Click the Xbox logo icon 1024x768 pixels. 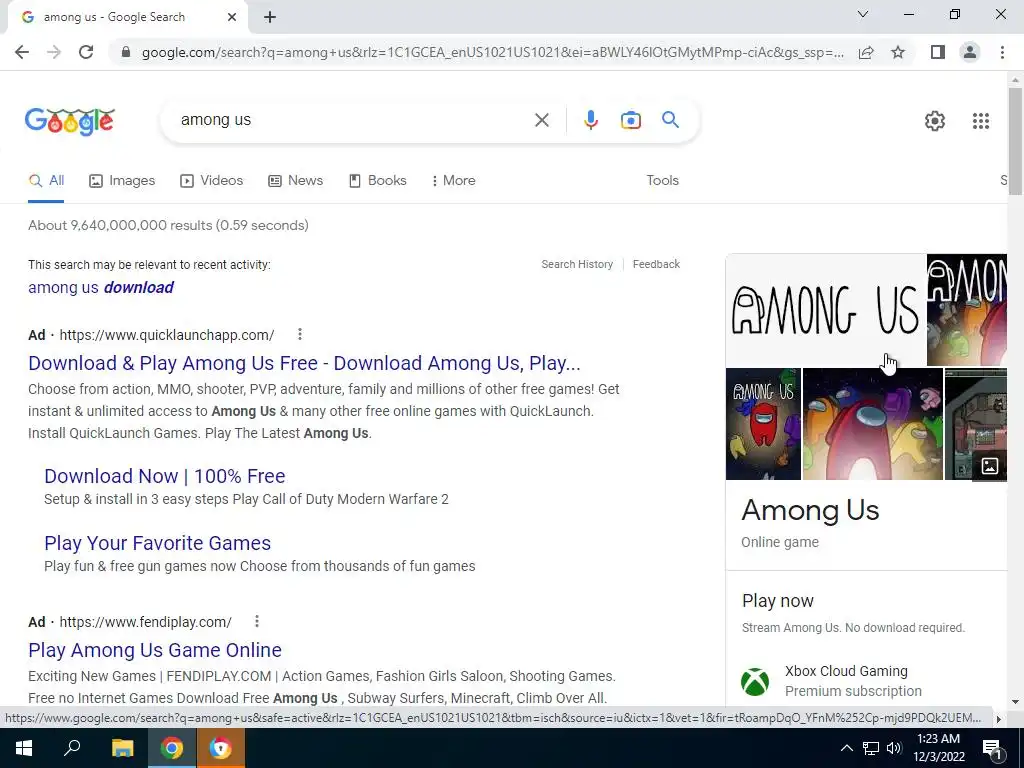754,681
